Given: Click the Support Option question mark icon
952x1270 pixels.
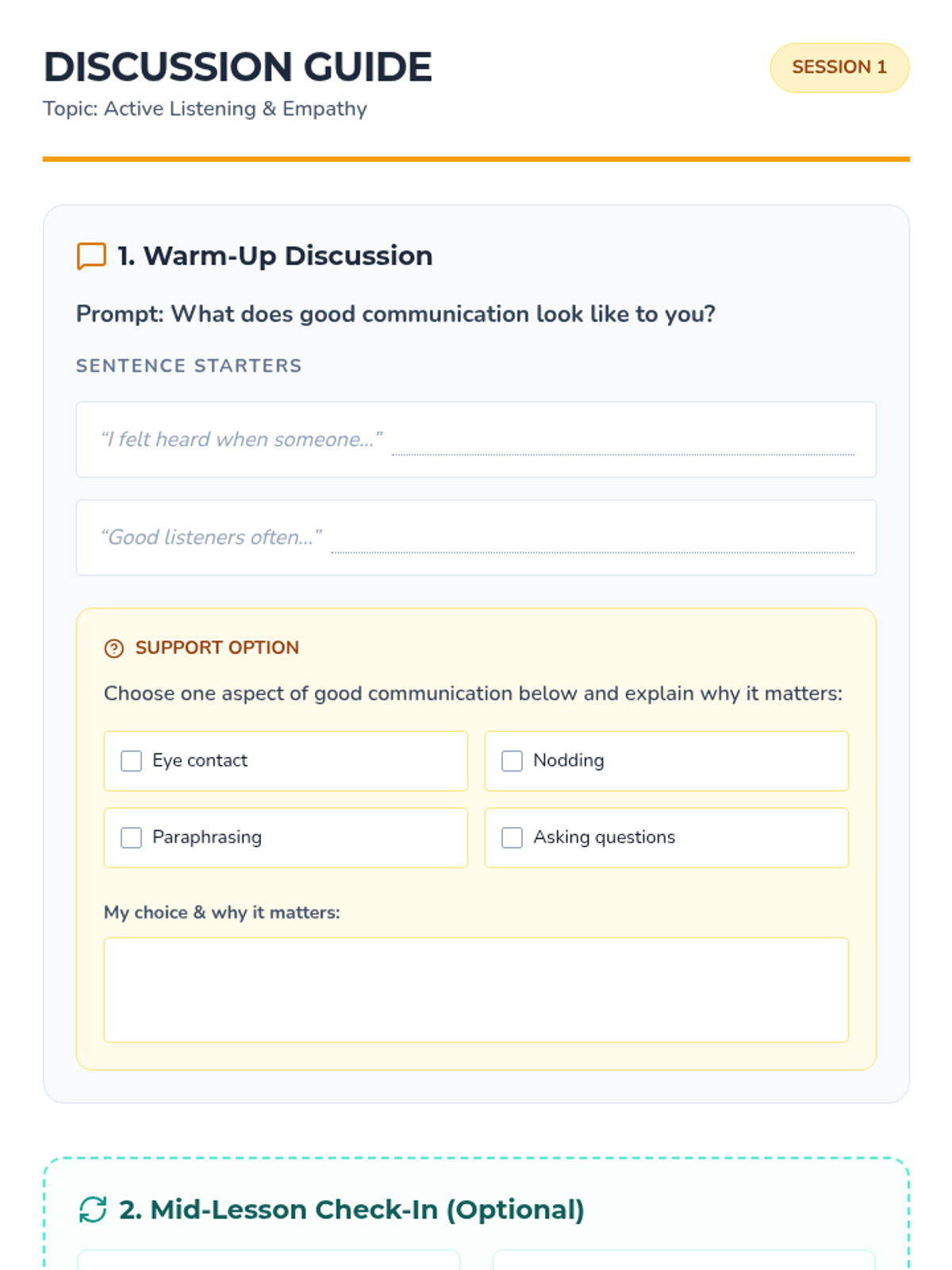Looking at the screenshot, I should pos(114,648).
